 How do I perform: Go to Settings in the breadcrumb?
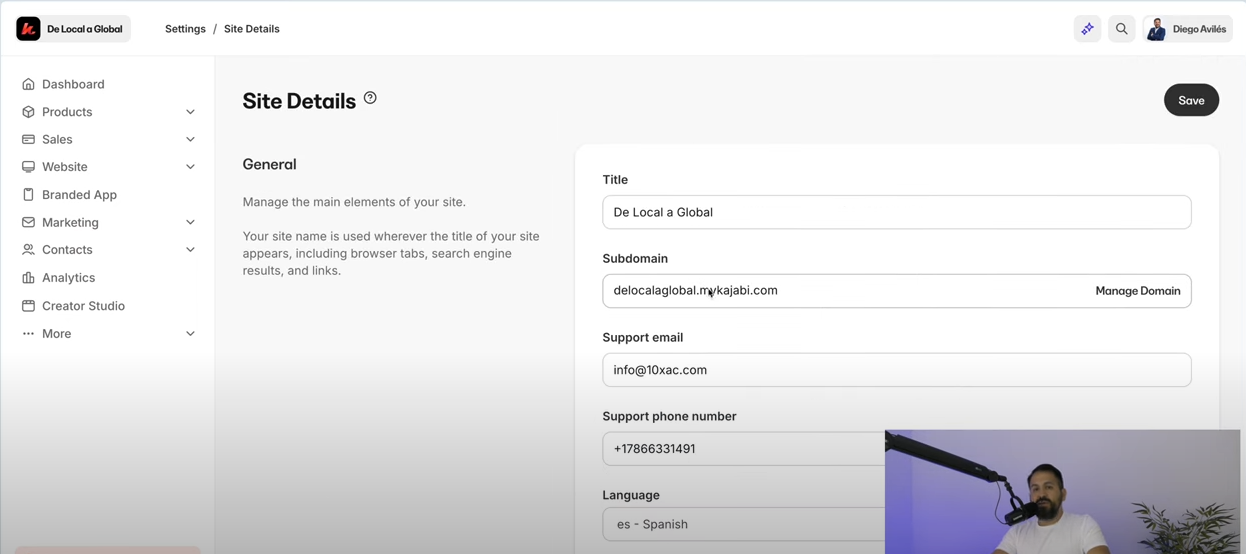(x=185, y=29)
